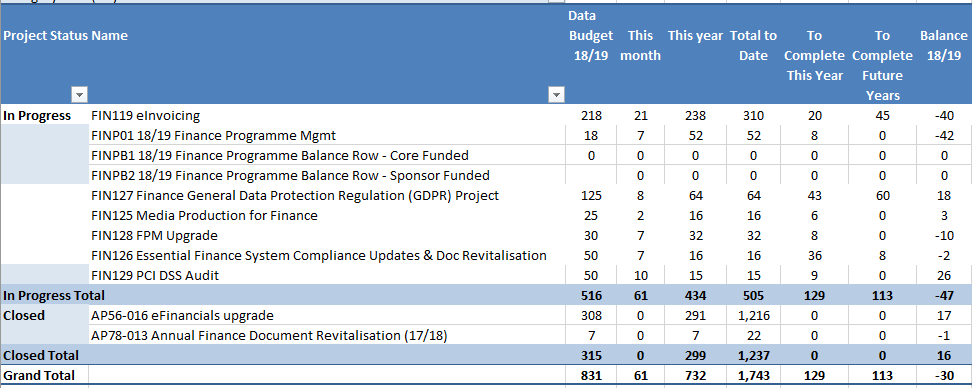Click the Closed status cell
The image size is (972, 388).
24,315
